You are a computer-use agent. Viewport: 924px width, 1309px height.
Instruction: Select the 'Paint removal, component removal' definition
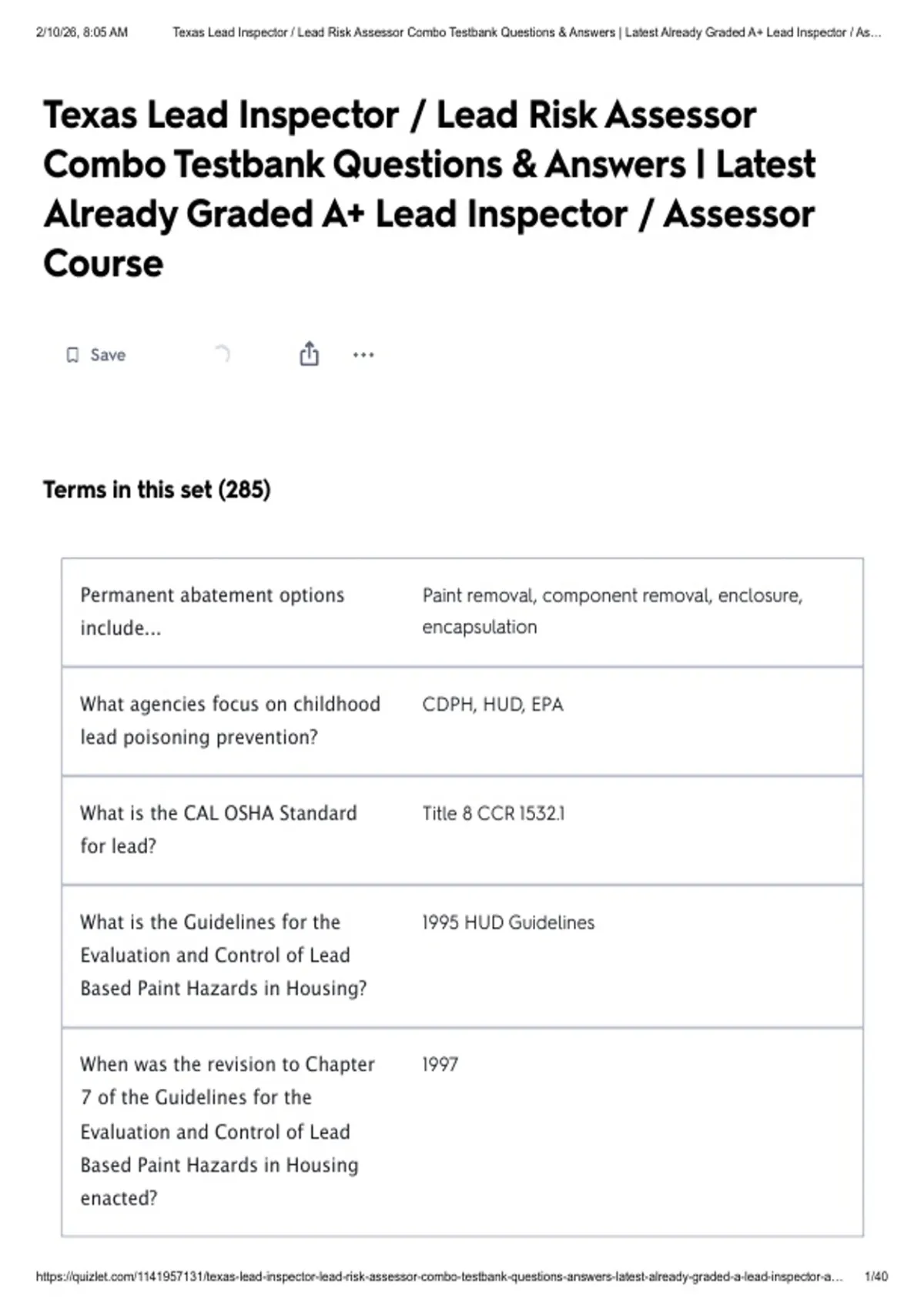point(612,611)
